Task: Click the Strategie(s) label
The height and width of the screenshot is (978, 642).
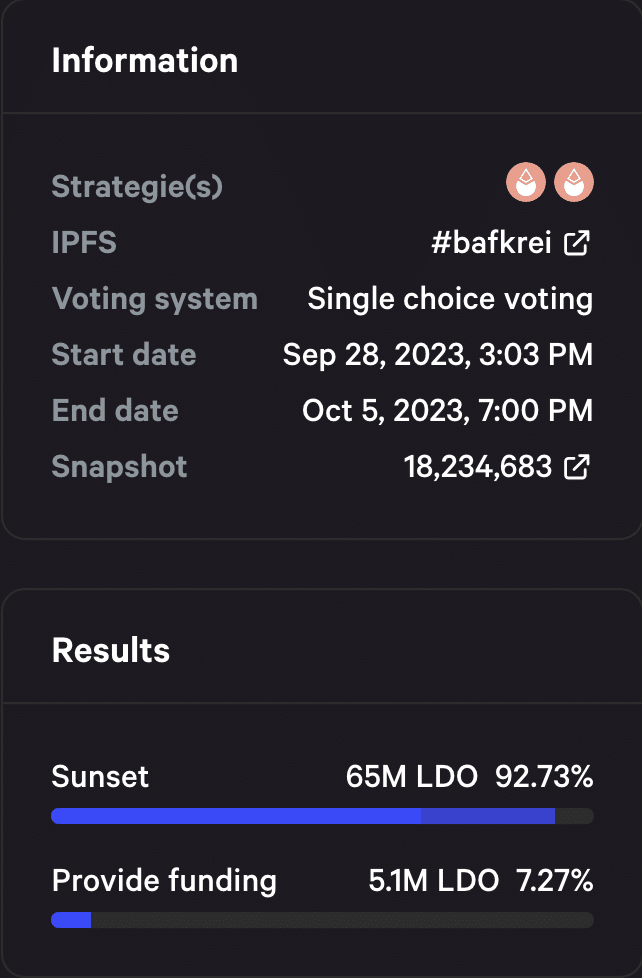Action: pyautogui.click(x=137, y=186)
